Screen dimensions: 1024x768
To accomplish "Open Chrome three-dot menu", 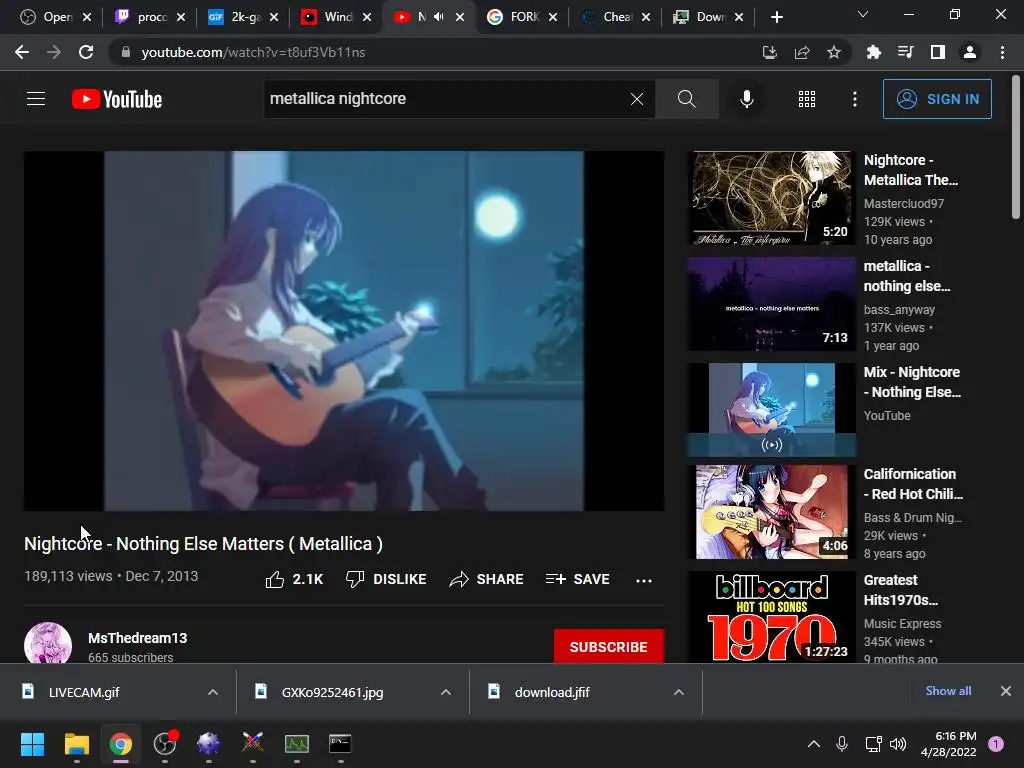I will (x=1002, y=52).
